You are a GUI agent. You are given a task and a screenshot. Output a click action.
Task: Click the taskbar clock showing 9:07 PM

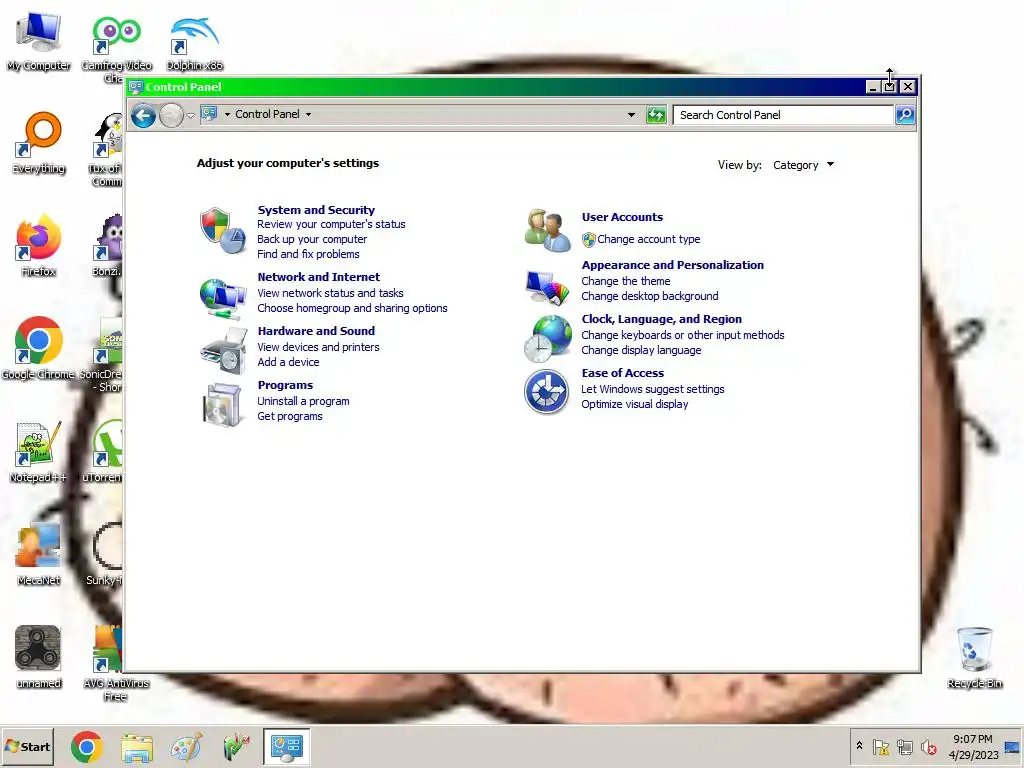click(973, 739)
